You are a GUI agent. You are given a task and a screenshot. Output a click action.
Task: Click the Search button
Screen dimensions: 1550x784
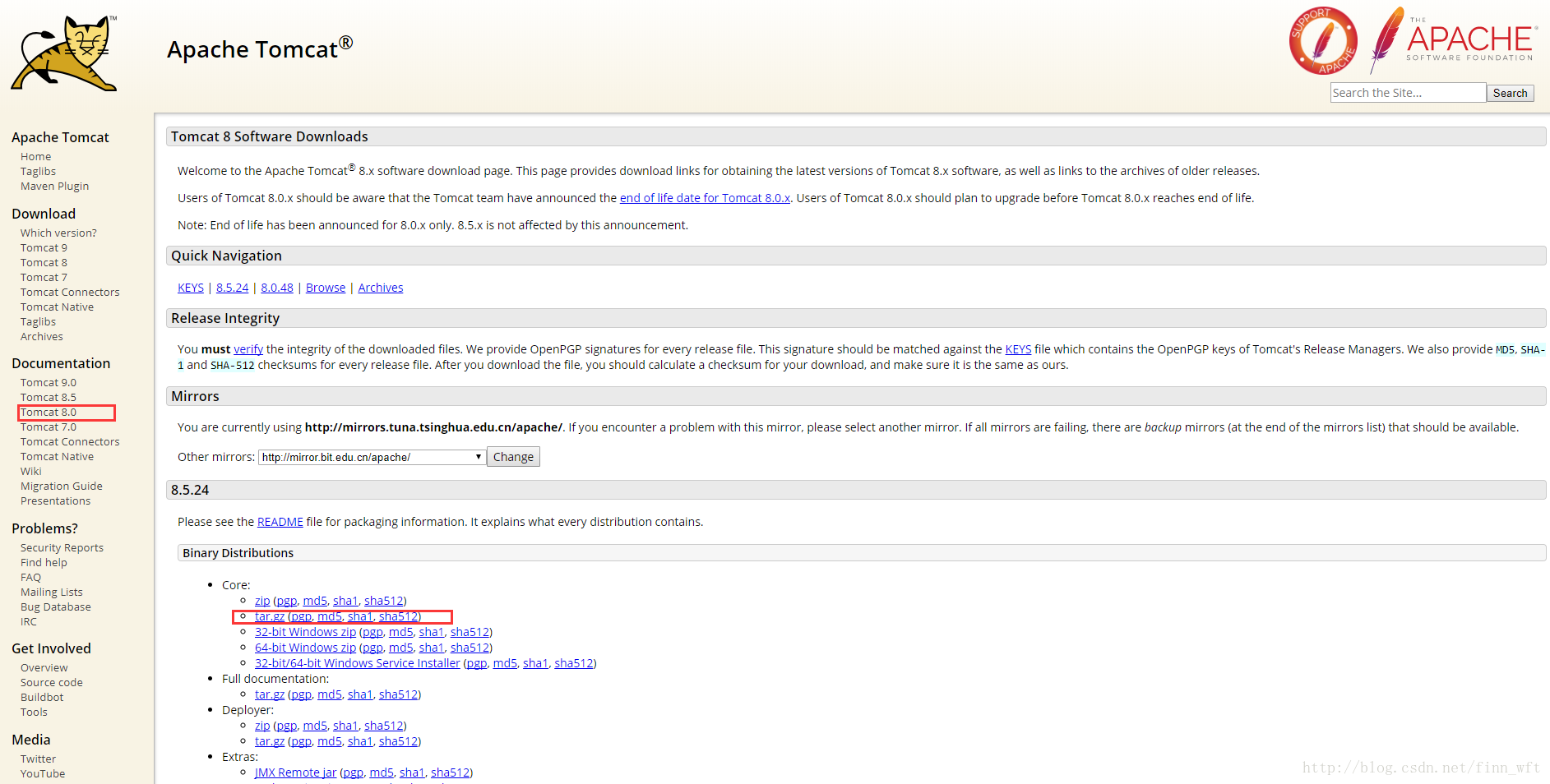click(1510, 93)
